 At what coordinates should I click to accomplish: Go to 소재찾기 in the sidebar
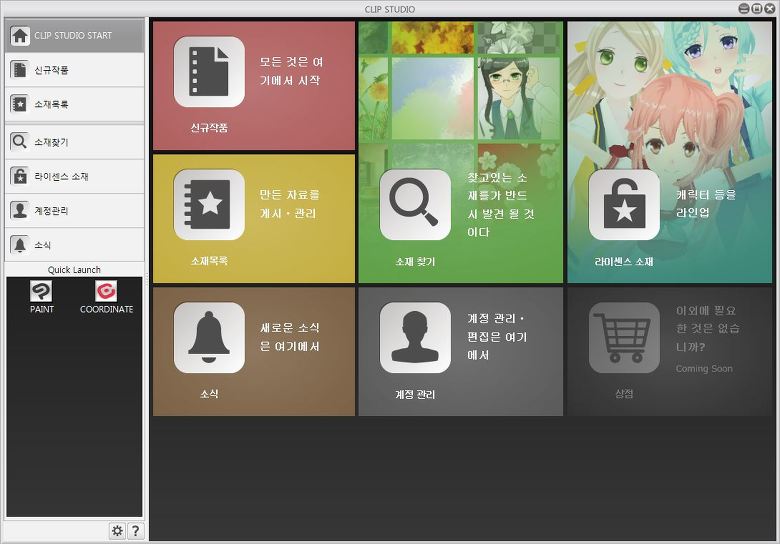(x=74, y=142)
